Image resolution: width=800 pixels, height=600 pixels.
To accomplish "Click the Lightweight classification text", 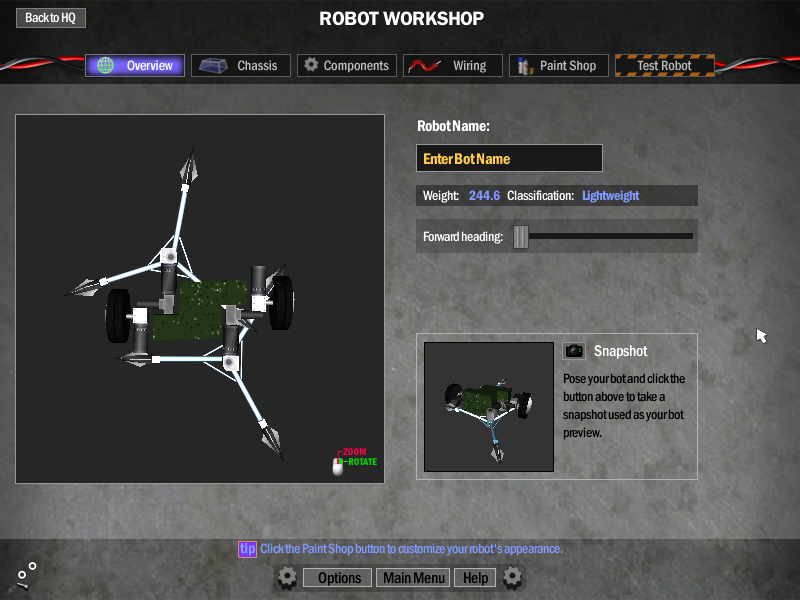I will (611, 196).
